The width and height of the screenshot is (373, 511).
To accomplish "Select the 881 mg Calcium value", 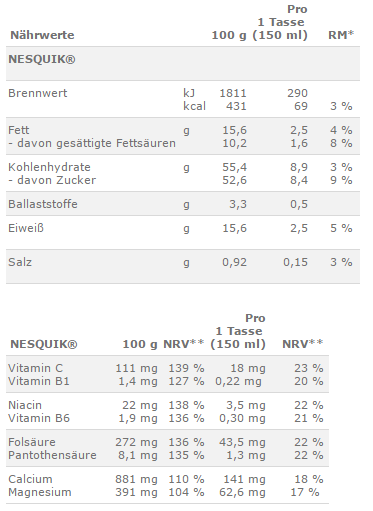I will pos(136,479).
